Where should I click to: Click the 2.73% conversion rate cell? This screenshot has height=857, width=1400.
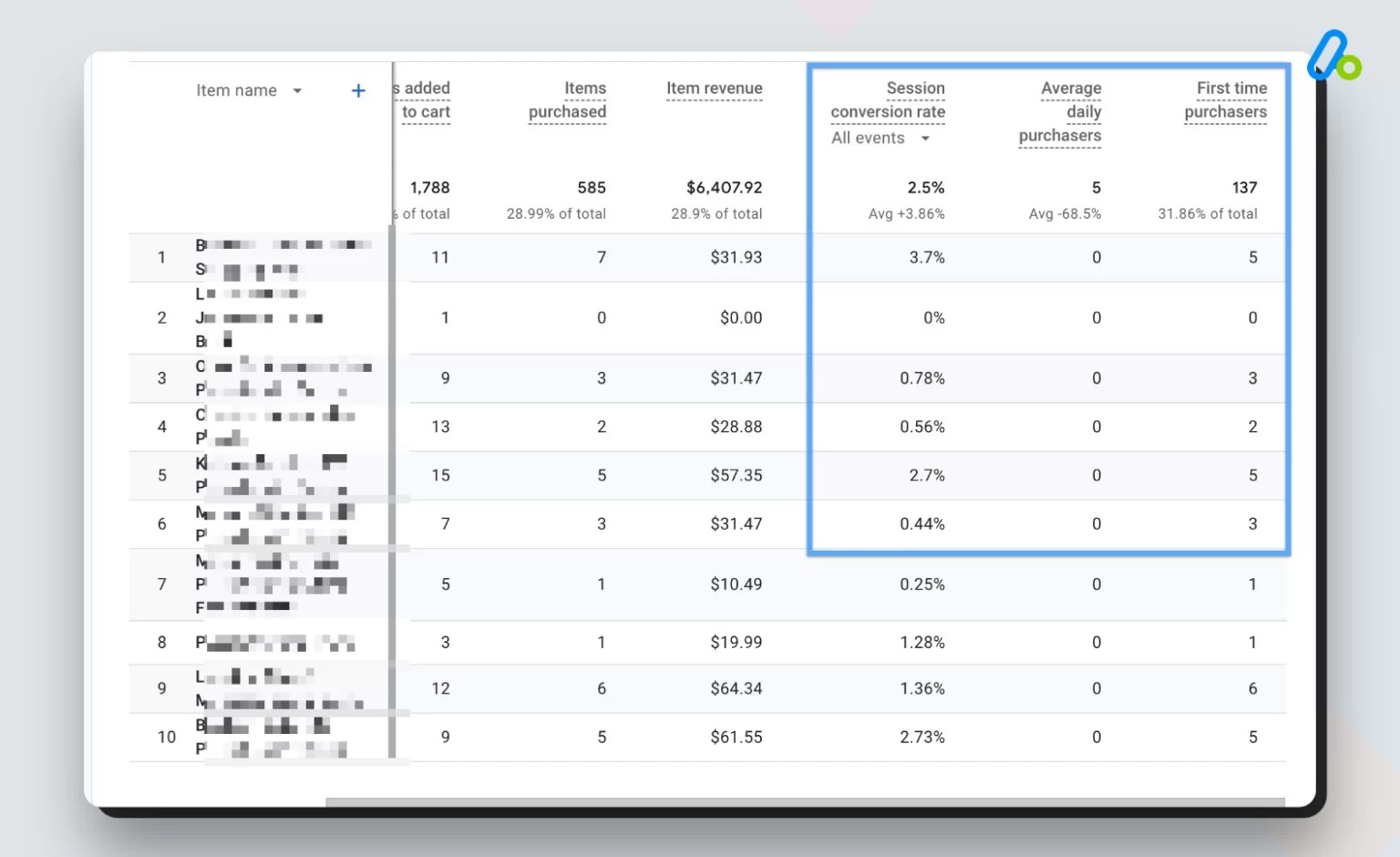(922, 738)
